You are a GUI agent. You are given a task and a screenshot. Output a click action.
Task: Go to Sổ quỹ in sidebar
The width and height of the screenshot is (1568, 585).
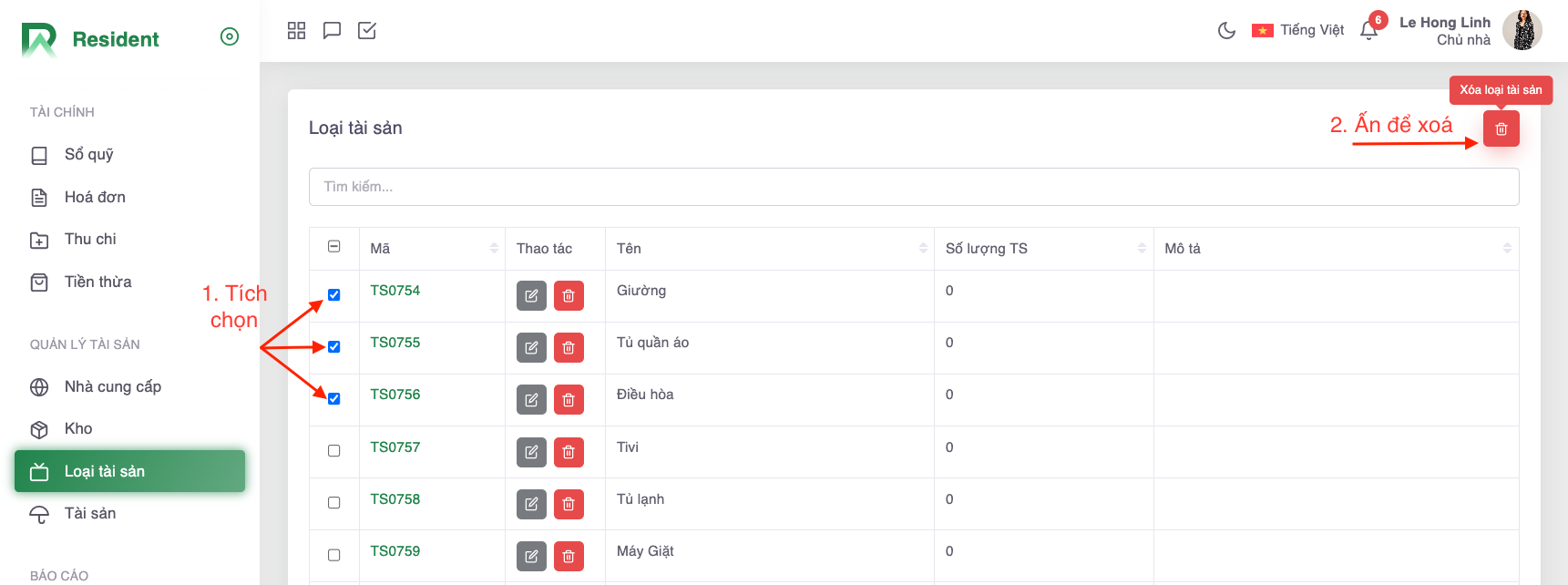pos(88,155)
